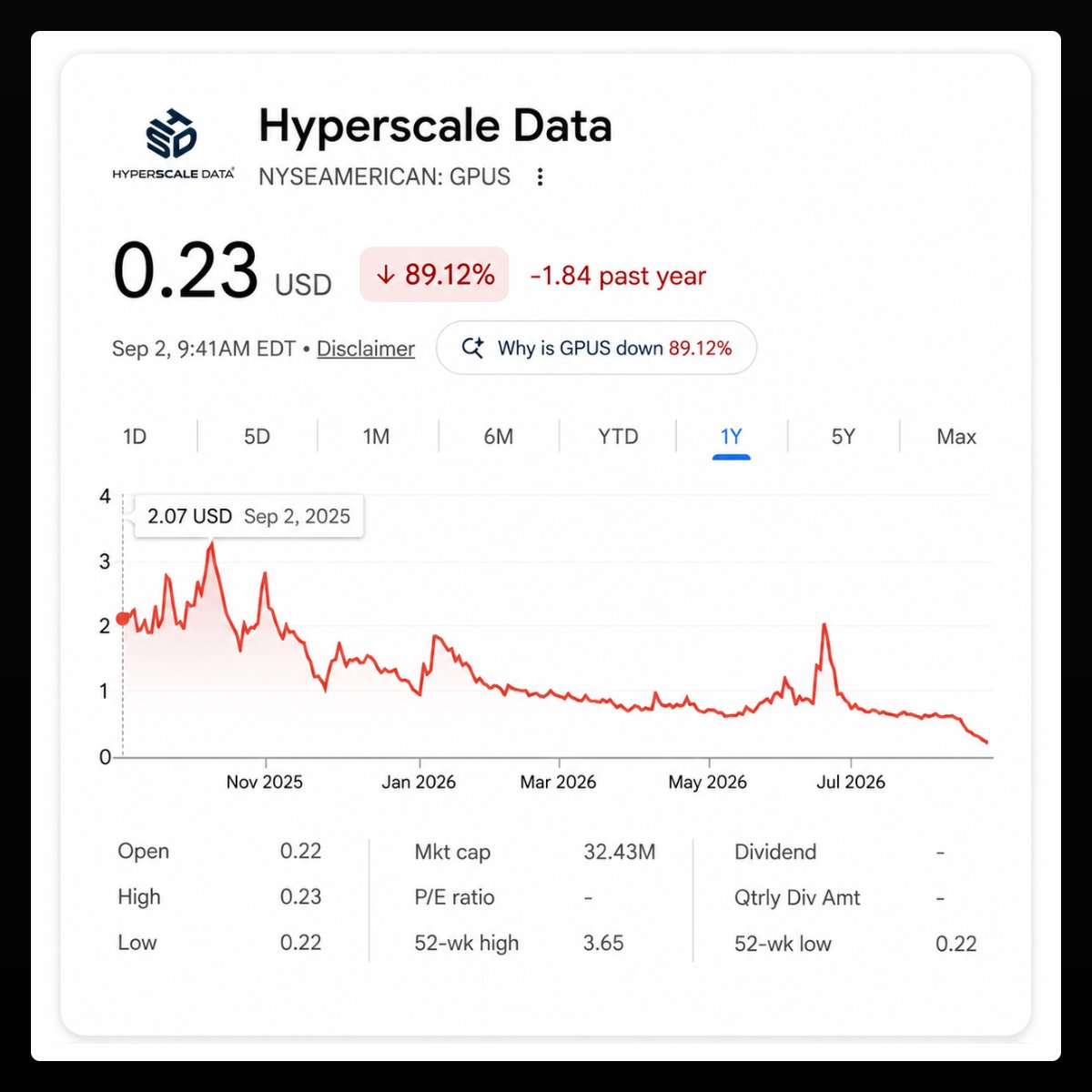1092x1092 pixels.
Task: Switch chart to 1M range
Action: [377, 437]
